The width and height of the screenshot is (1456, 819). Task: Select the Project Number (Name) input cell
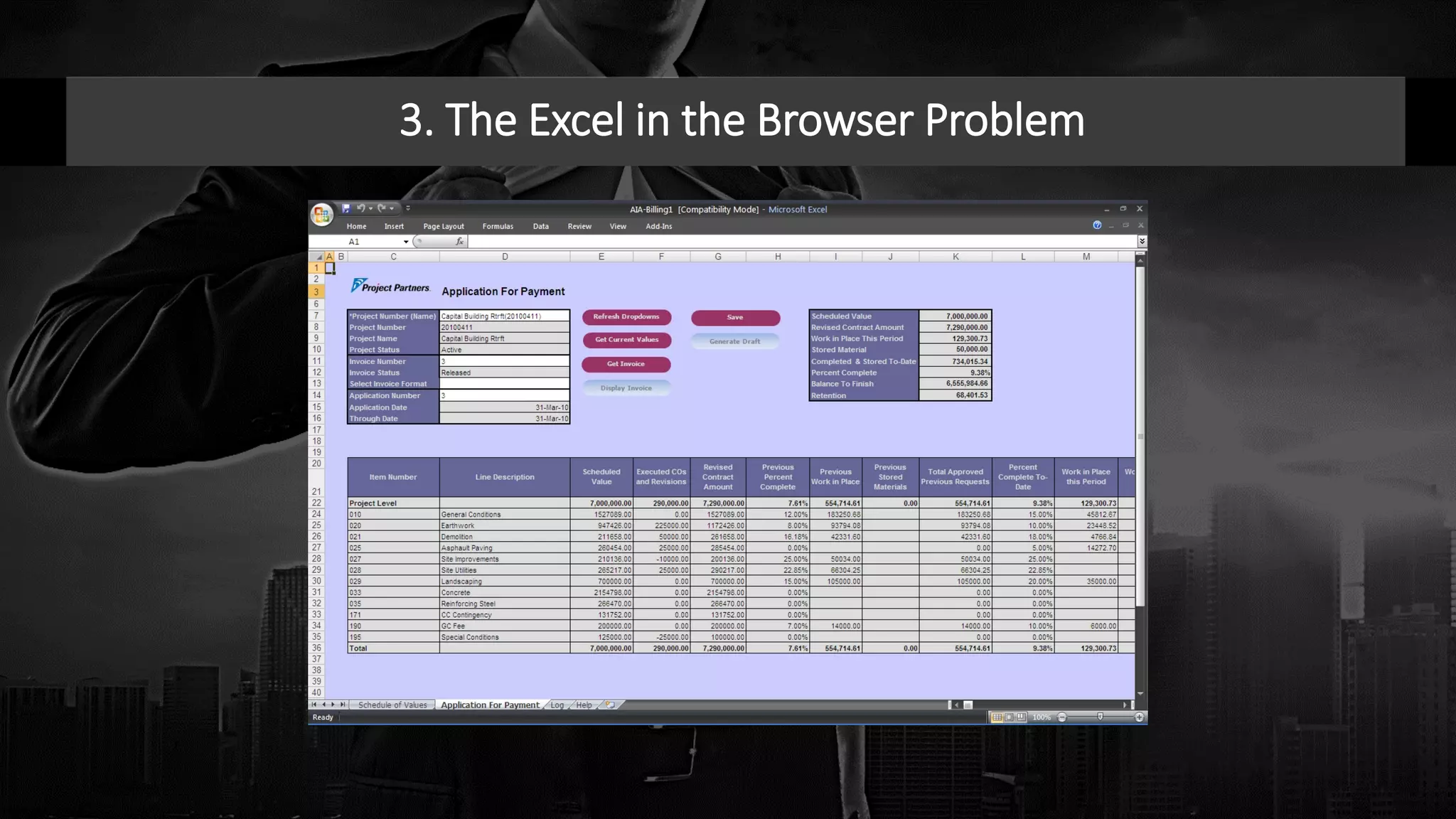point(504,316)
